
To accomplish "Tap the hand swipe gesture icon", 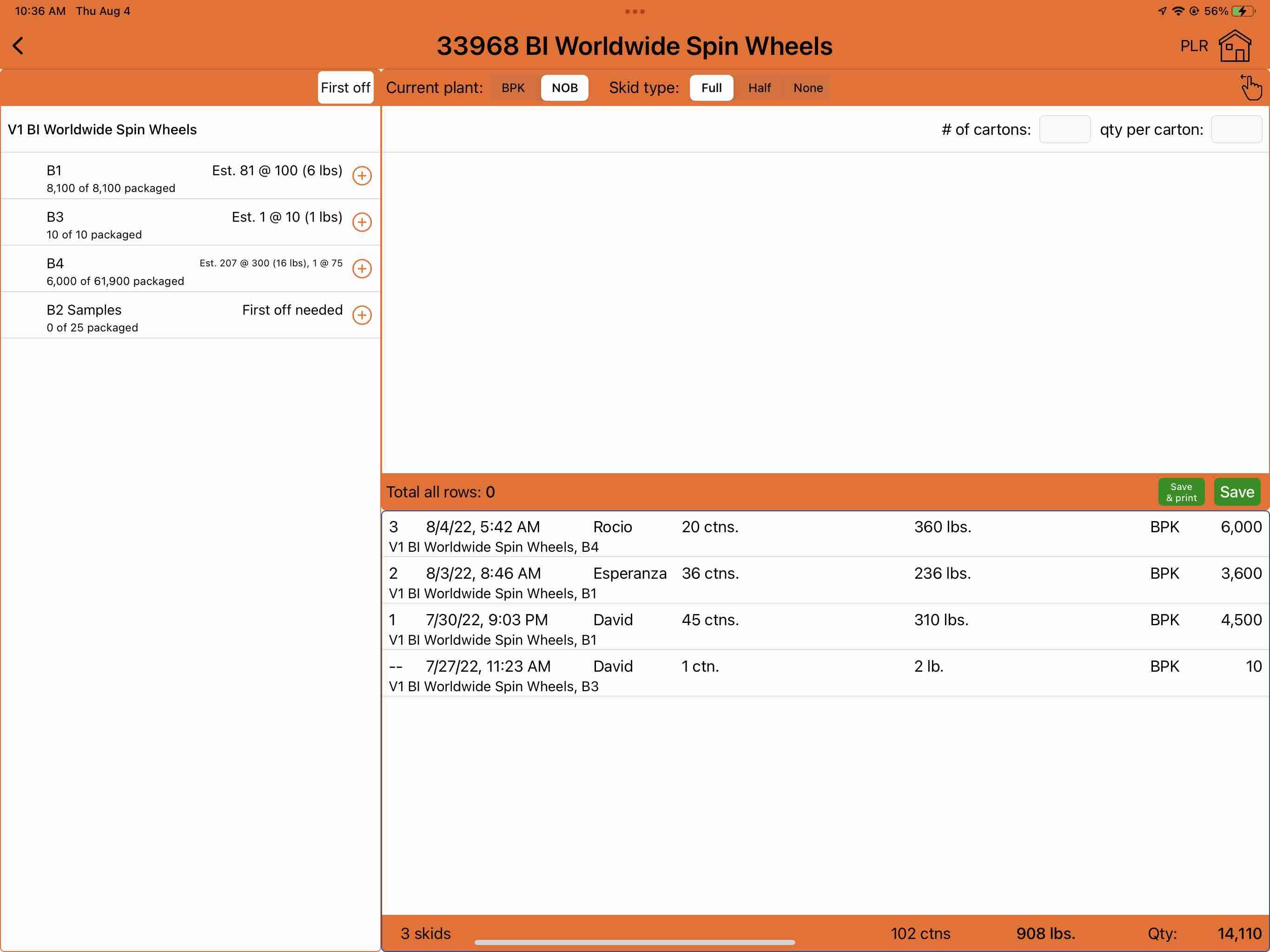I will (1250, 87).
